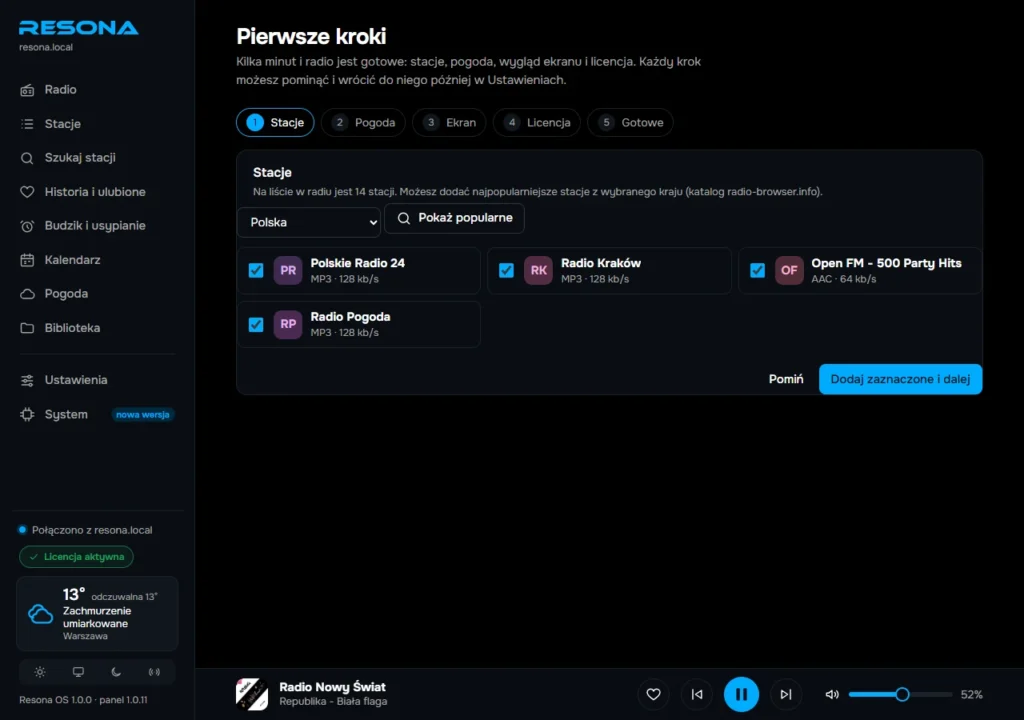The height and width of the screenshot is (720, 1024).
Task: Adjust the volume slider handle
Action: click(x=902, y=695)
